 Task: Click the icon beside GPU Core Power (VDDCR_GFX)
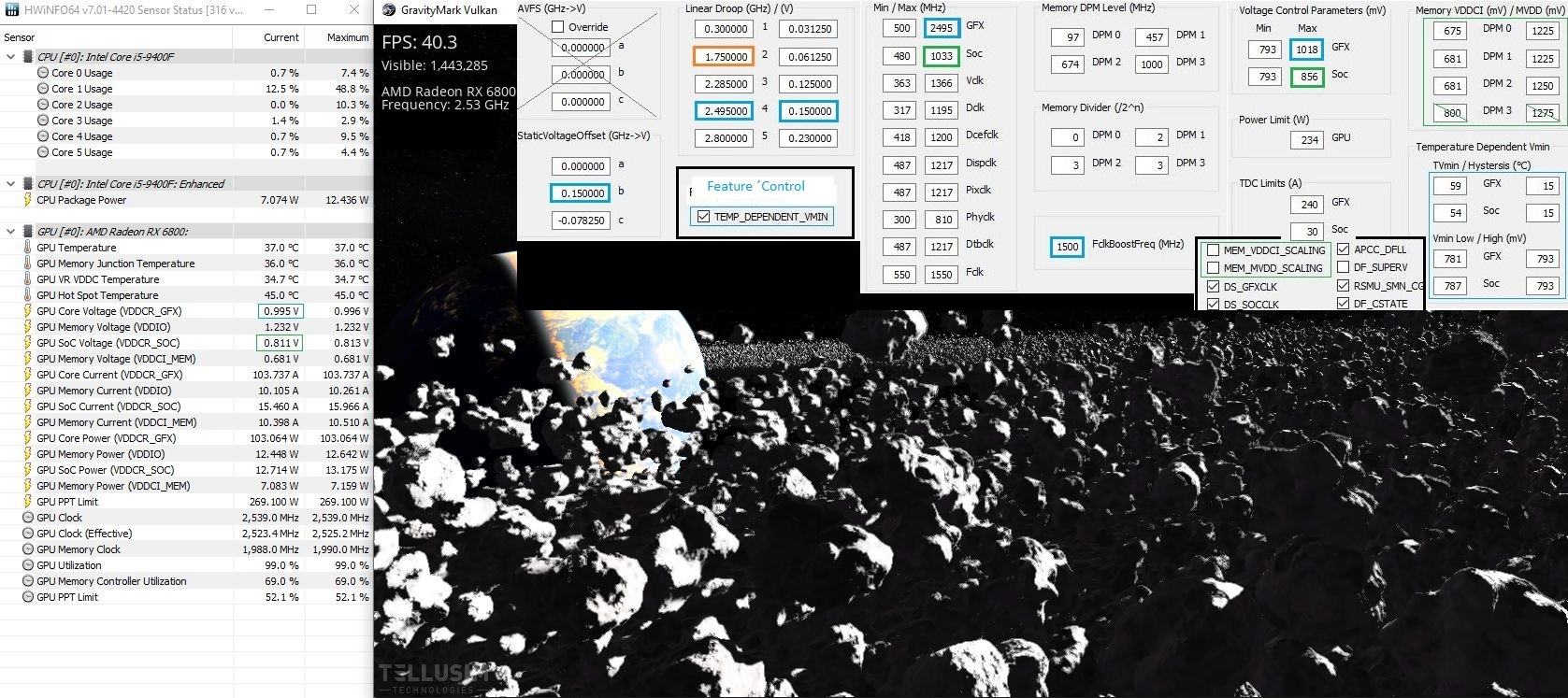(x=28, y=438)
